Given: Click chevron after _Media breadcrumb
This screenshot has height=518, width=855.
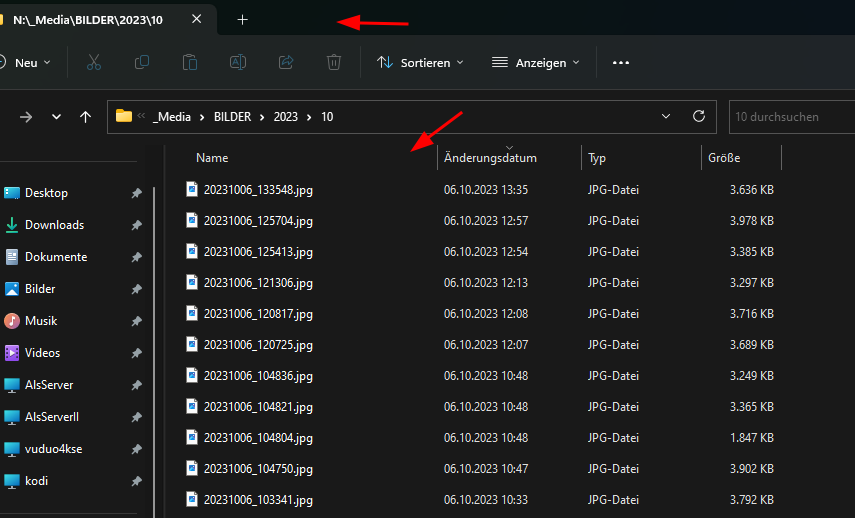Looking at the screenshot, I should [x=202, y=117].
